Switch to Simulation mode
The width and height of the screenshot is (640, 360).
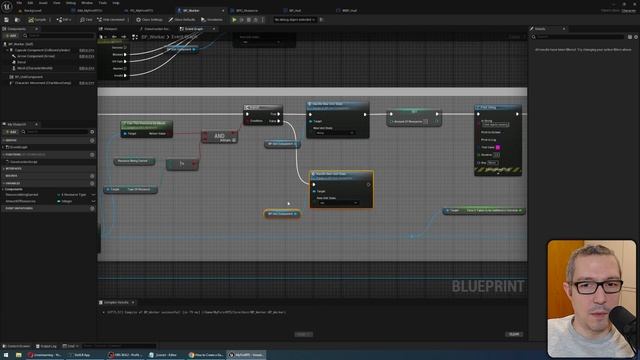tap(212, 20)
